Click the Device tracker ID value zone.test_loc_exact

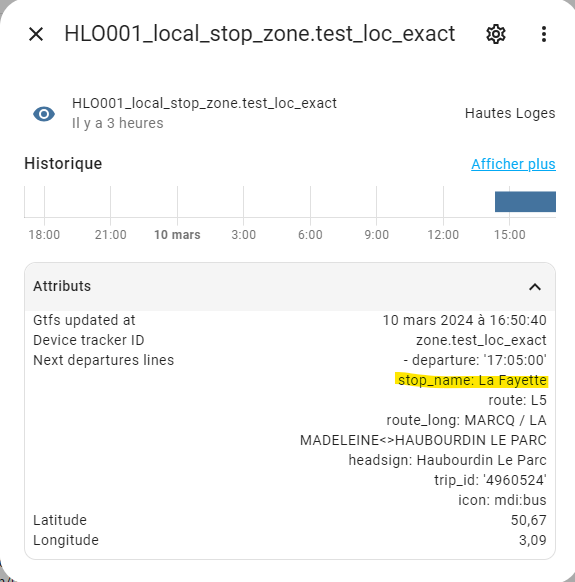[481, 340]
